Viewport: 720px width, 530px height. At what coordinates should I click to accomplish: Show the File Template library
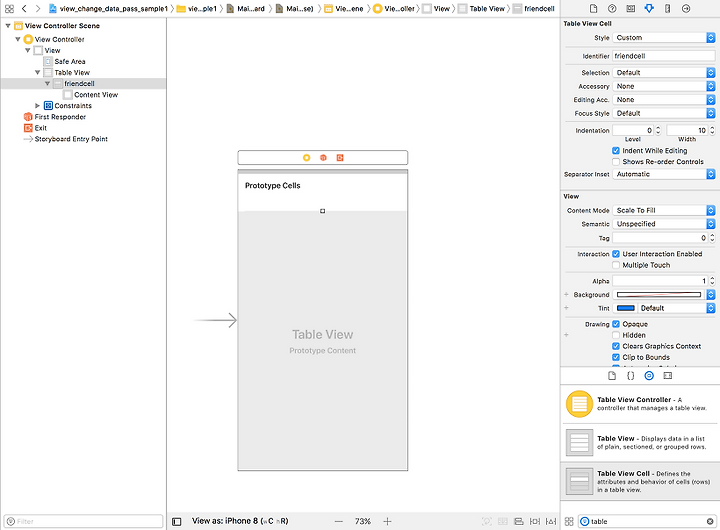(x=612, y=376)
